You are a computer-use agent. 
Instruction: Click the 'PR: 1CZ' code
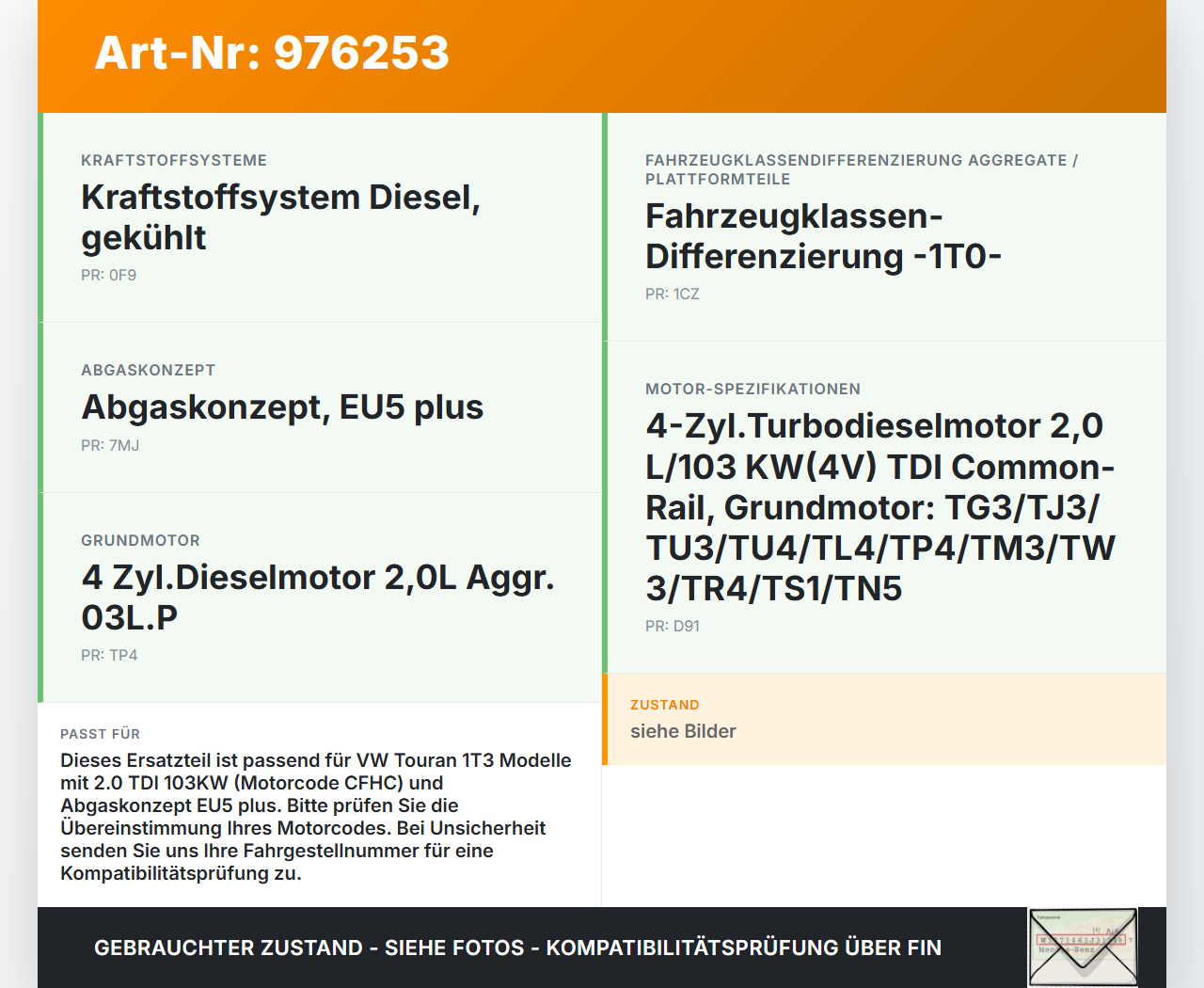[x=672, y=294]
